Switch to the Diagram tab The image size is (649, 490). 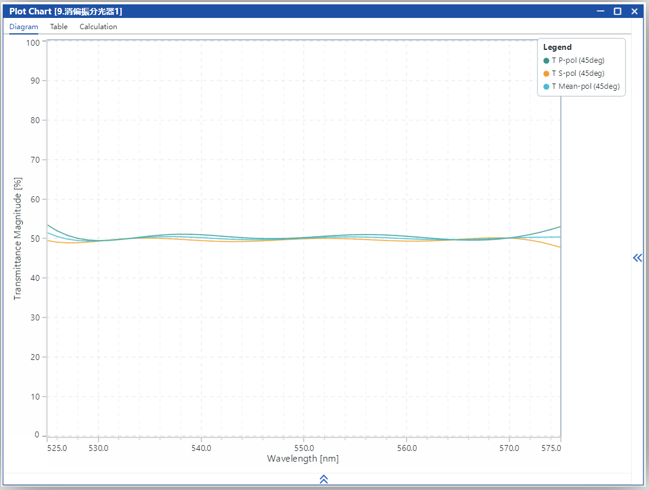24,27
